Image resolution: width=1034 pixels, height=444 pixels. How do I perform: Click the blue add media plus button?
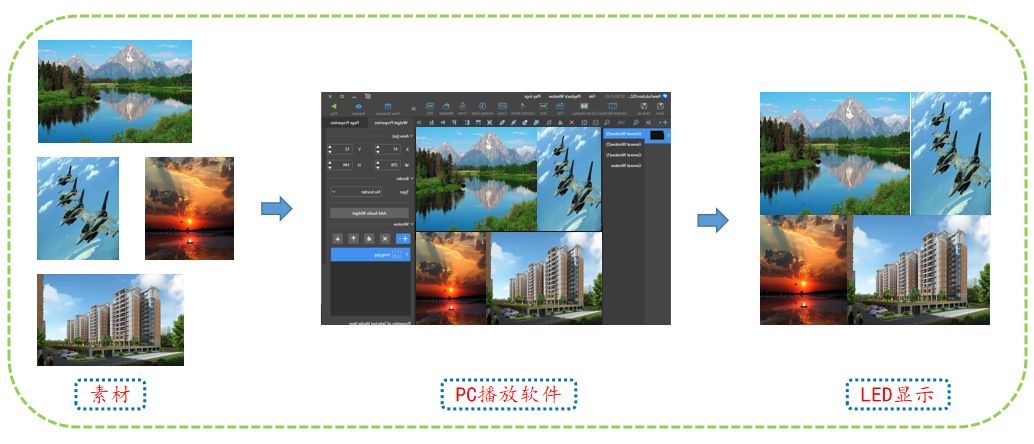click(x=403, y=238)
